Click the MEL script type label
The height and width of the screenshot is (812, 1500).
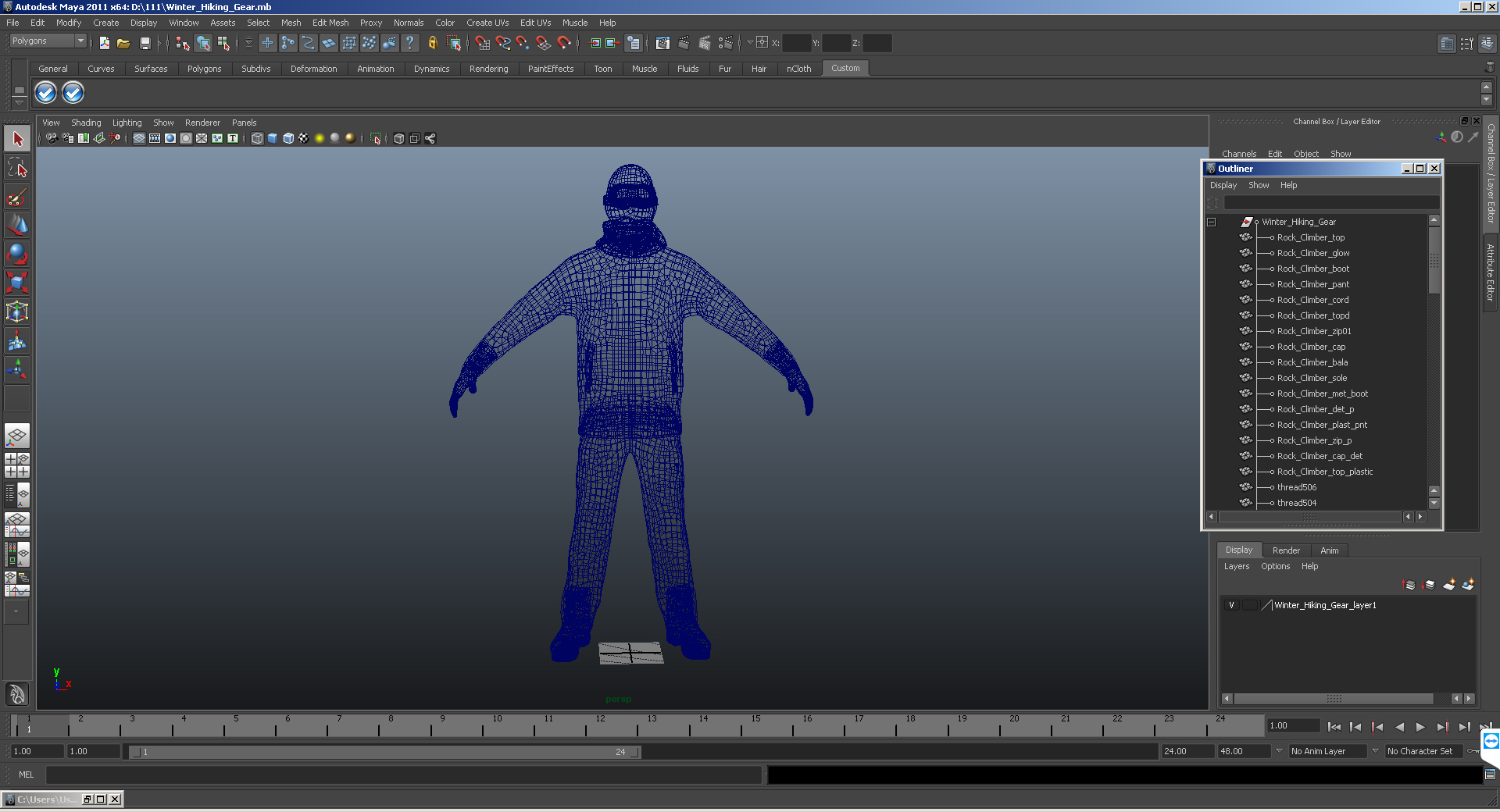(x=27, y=775)
